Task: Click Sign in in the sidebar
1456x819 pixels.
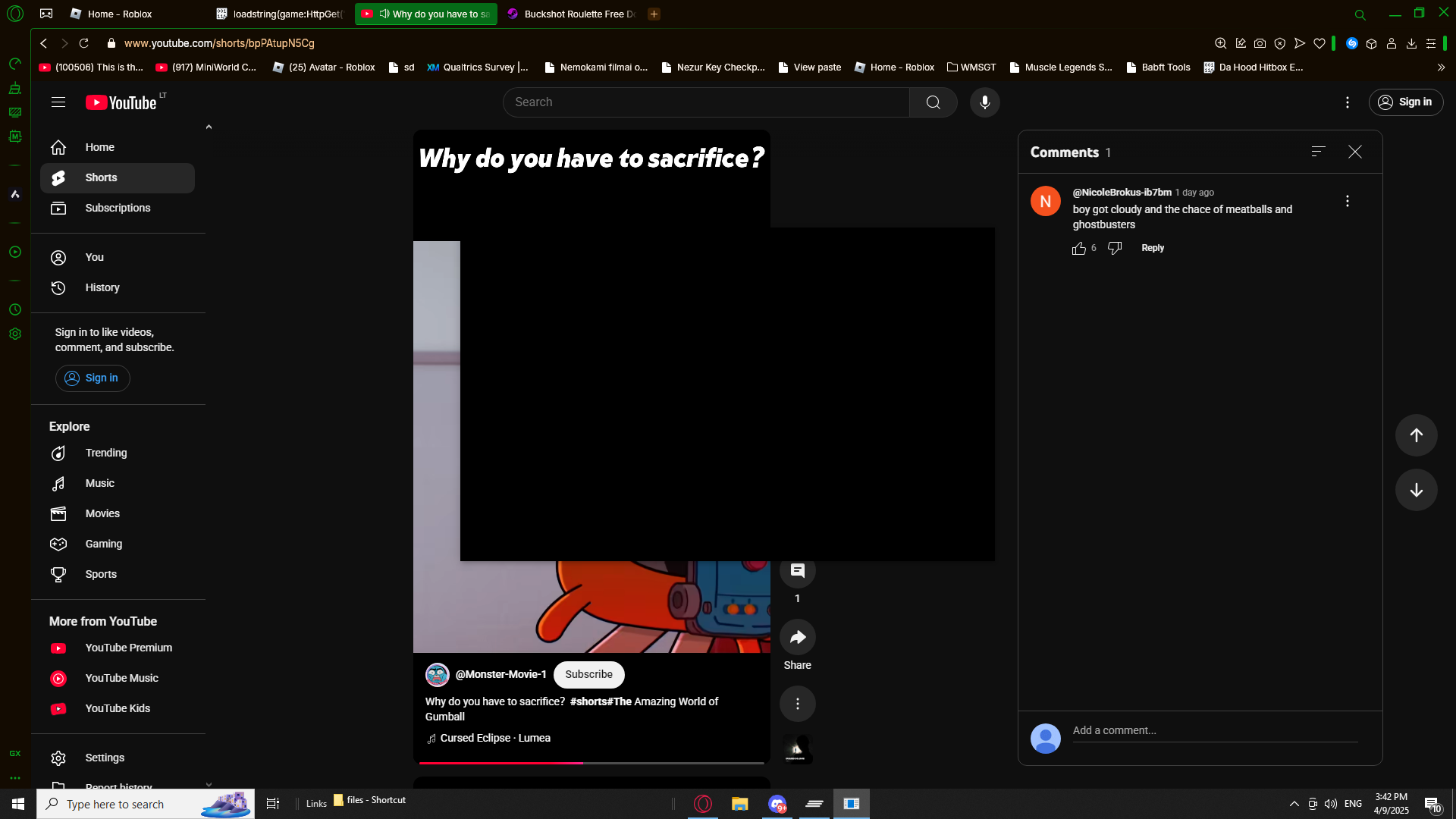Action: tap(93, 378)
